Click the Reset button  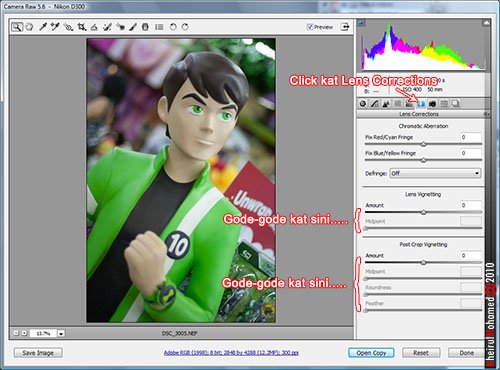[x=421, y=353]
